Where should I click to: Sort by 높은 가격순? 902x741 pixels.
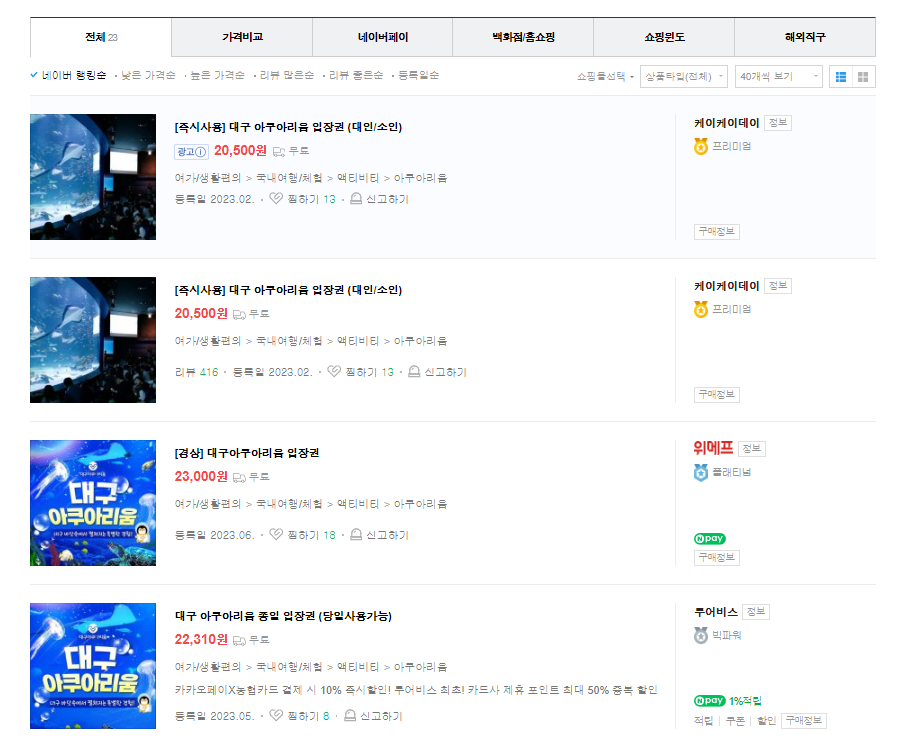click(x=217, y=75)
